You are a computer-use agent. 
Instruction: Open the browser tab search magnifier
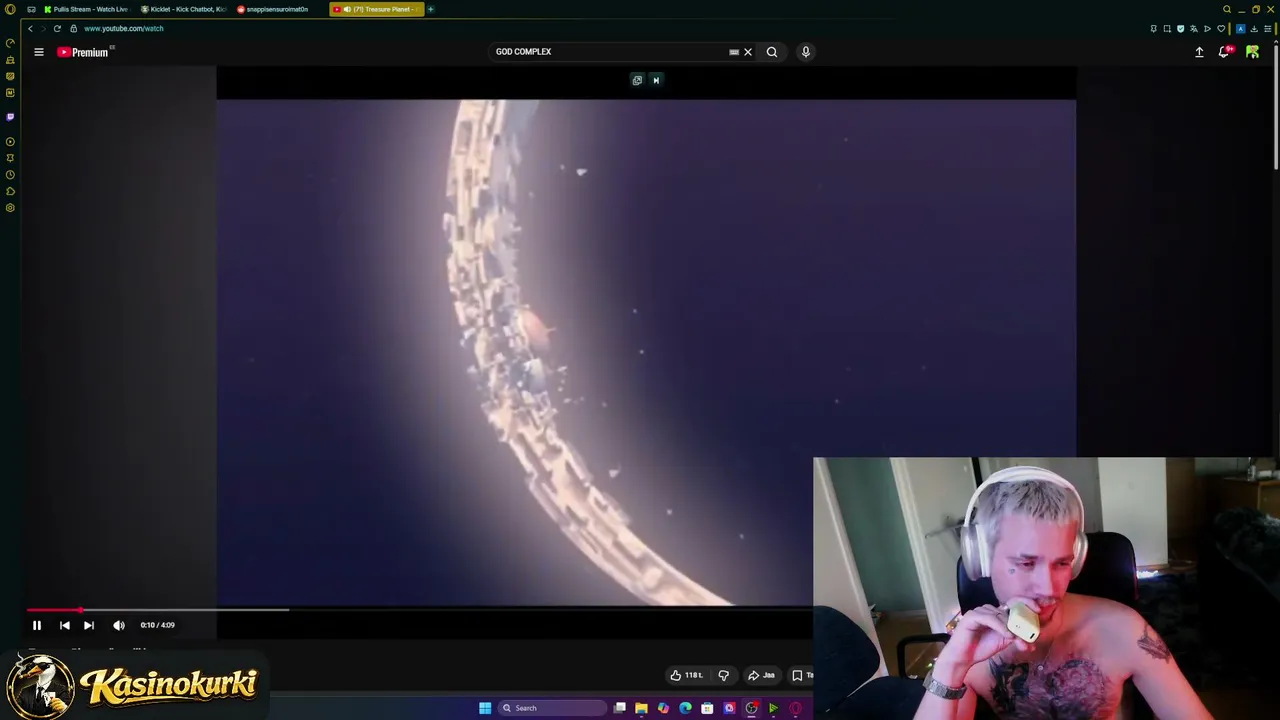point(1227,9)
